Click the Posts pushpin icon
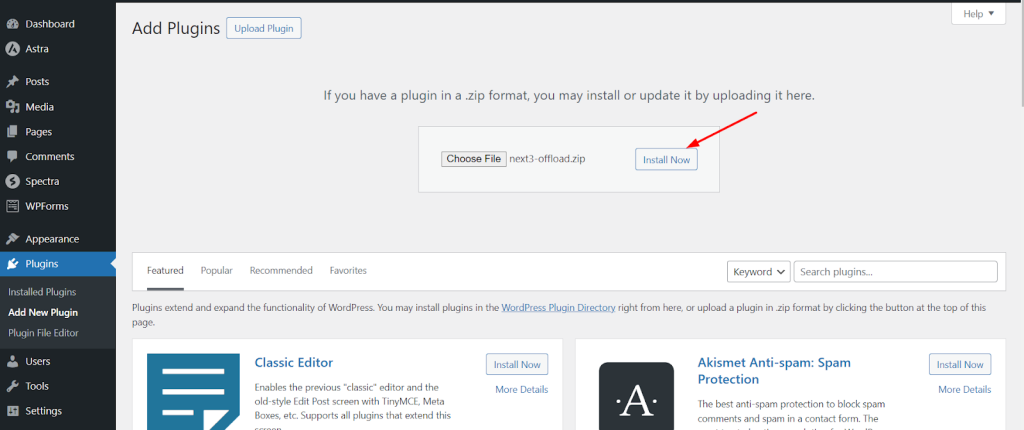Screen dimensions: 1024x430 coord(12,82)
